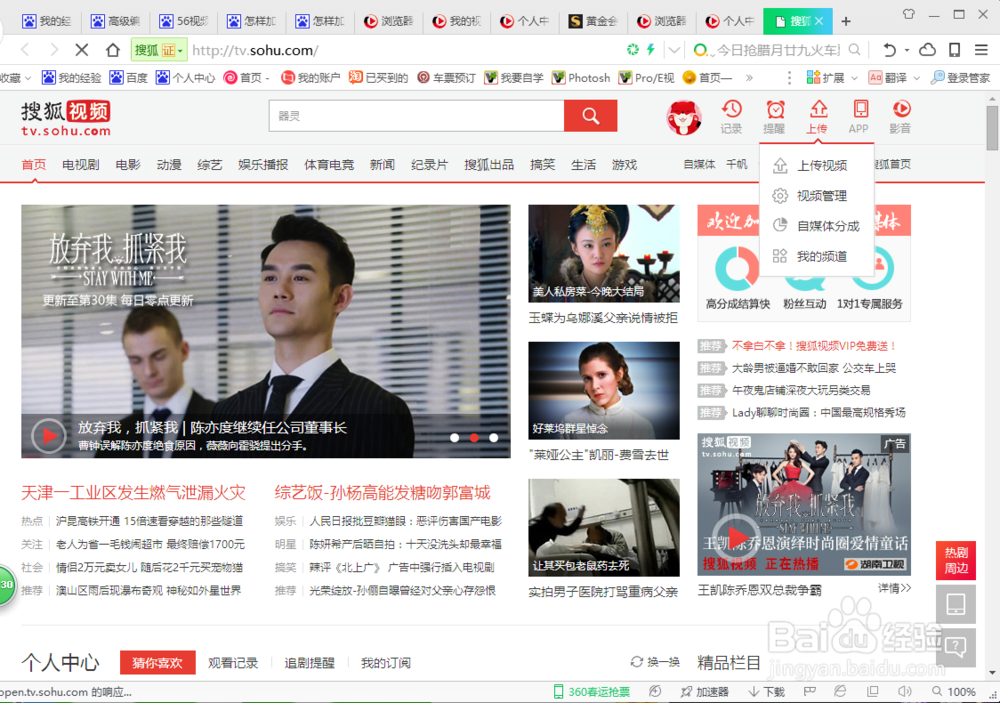
Task: Open the 纪录片 navigation tab
Action: click(x=429, y=165)
